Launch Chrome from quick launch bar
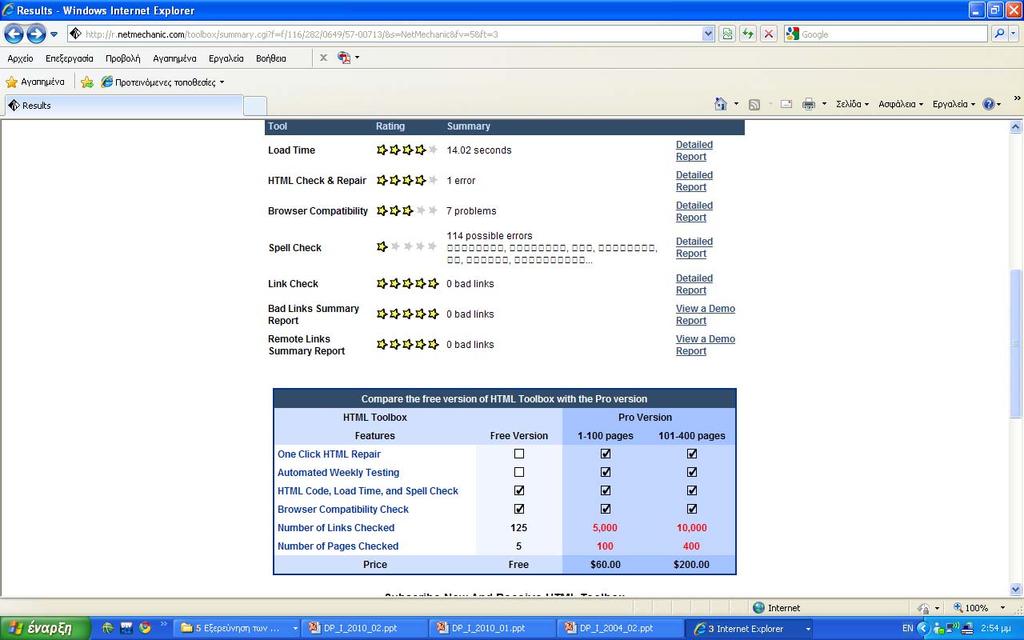This screenshot has width=1024, height=640. tap(145, 628)
